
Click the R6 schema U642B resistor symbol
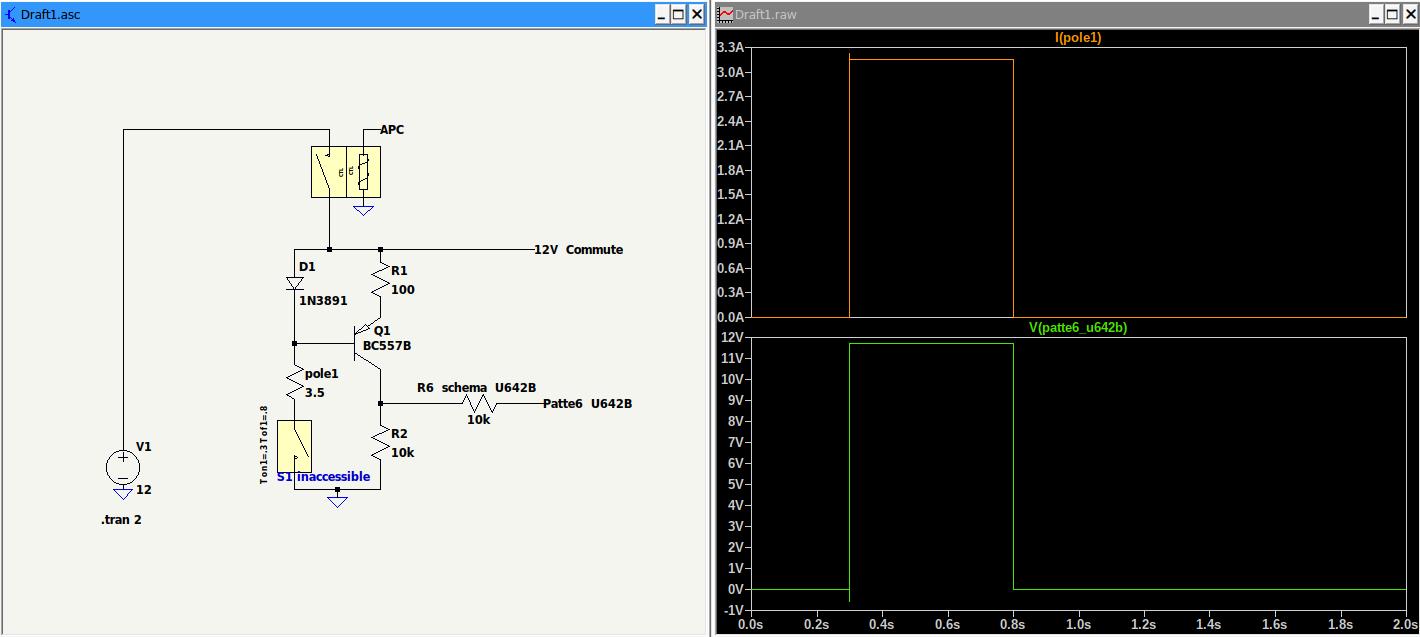point(479,404)
